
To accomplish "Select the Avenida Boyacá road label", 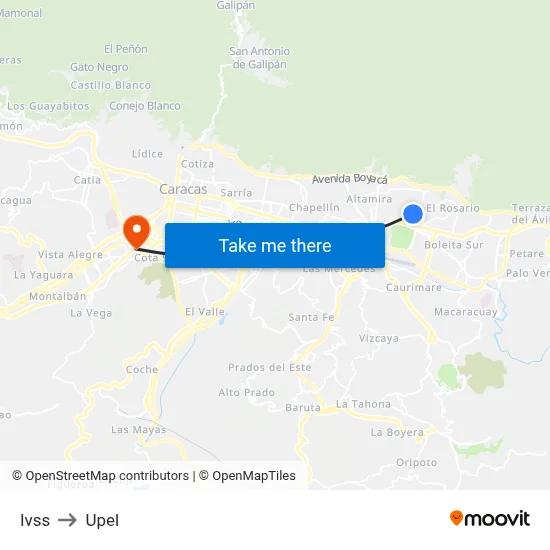I will click(350, 179).
